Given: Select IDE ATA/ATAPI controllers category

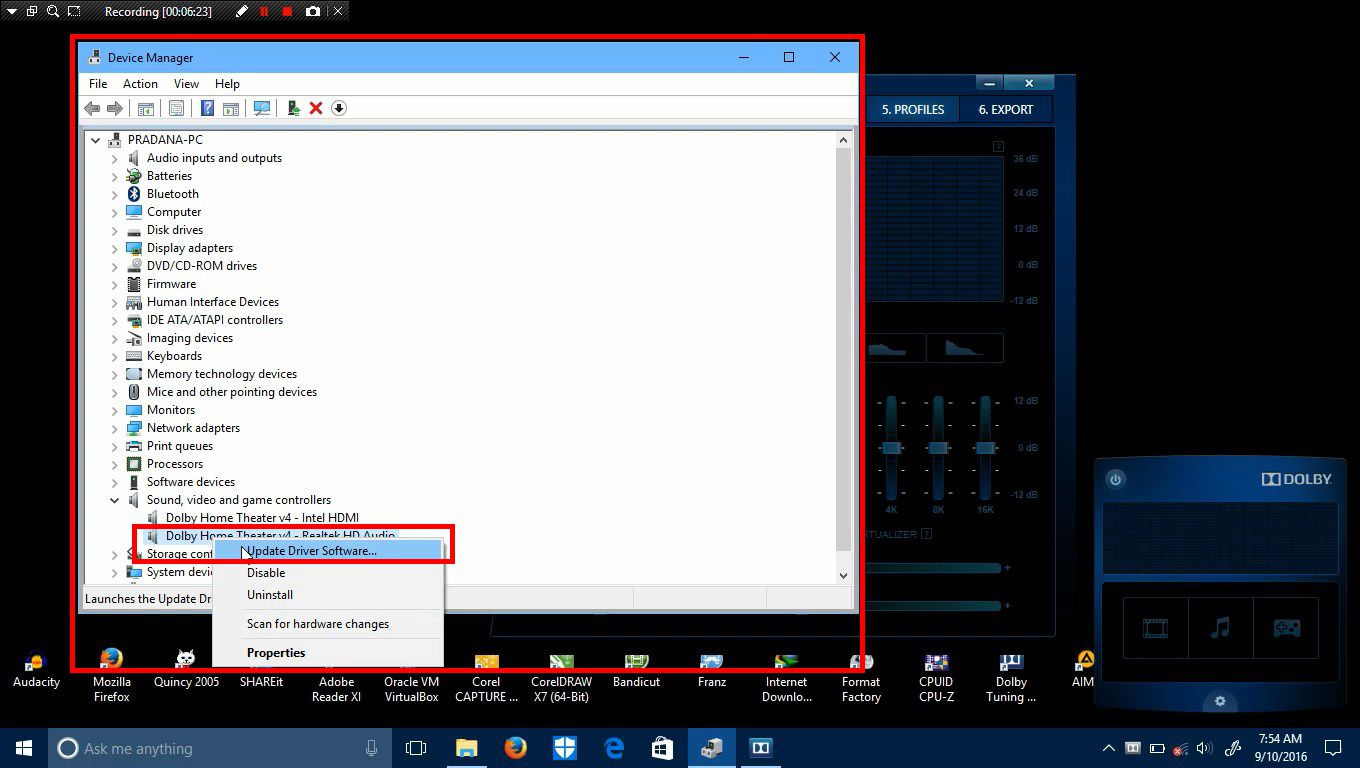Looking at the screenshot, I should [x=215, y=320].
